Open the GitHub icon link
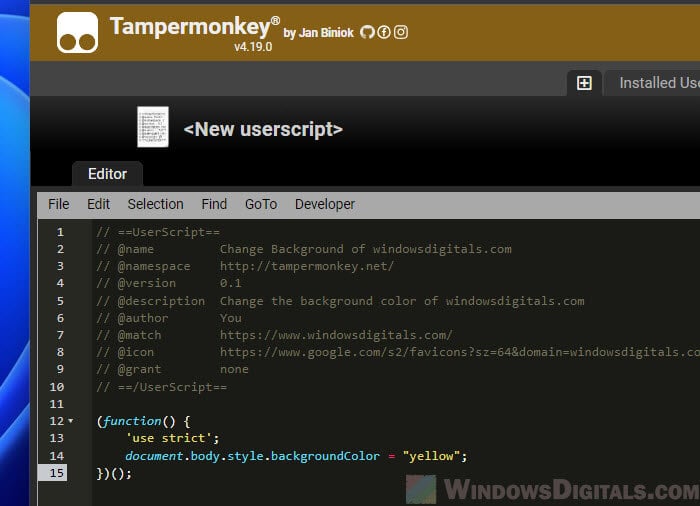The width and height of the screenshot is (700, 506). point(367,32)
